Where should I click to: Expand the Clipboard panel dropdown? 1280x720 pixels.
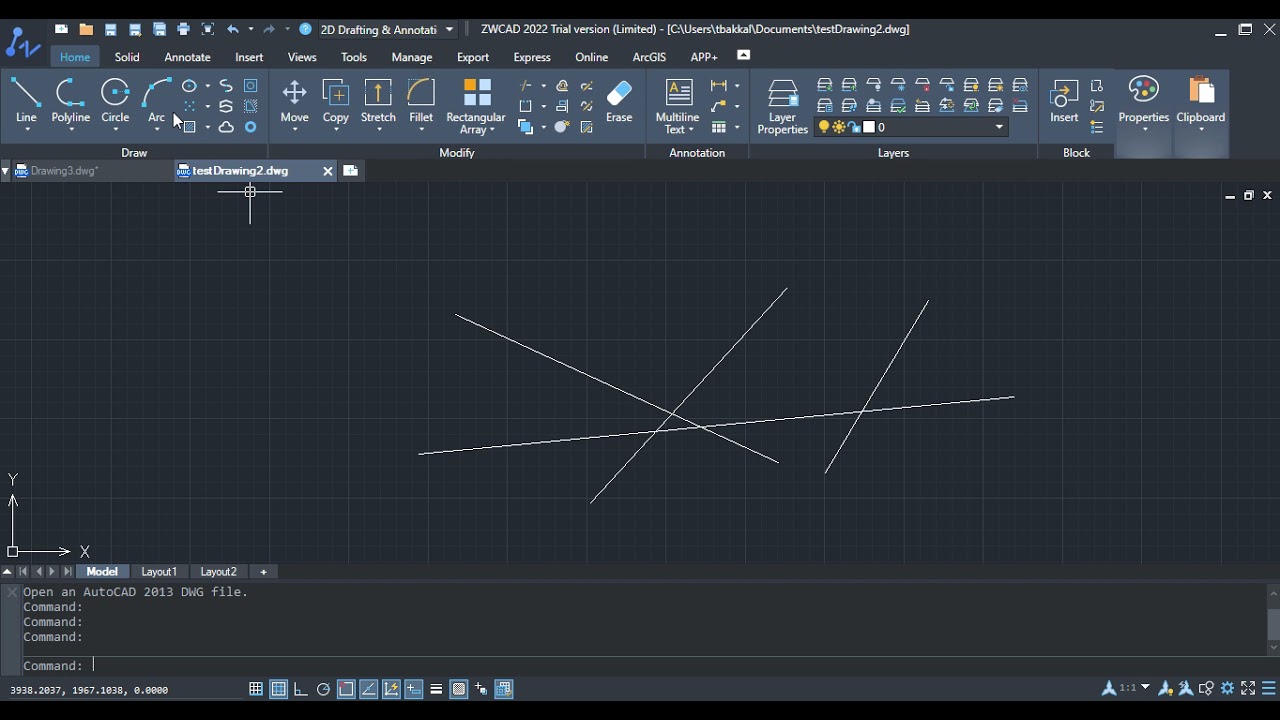click(x=1201, y=130)
